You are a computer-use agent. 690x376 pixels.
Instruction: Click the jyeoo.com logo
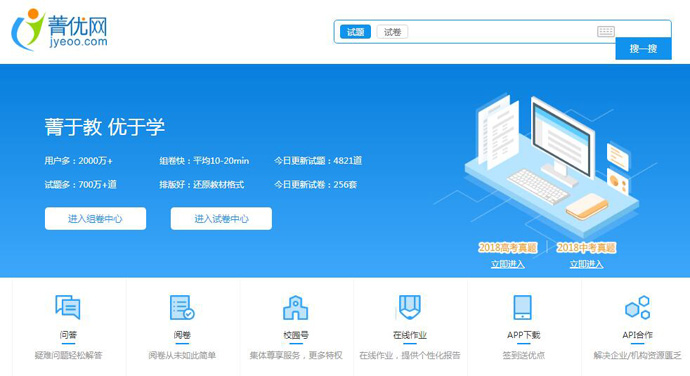tap(59, 30)
